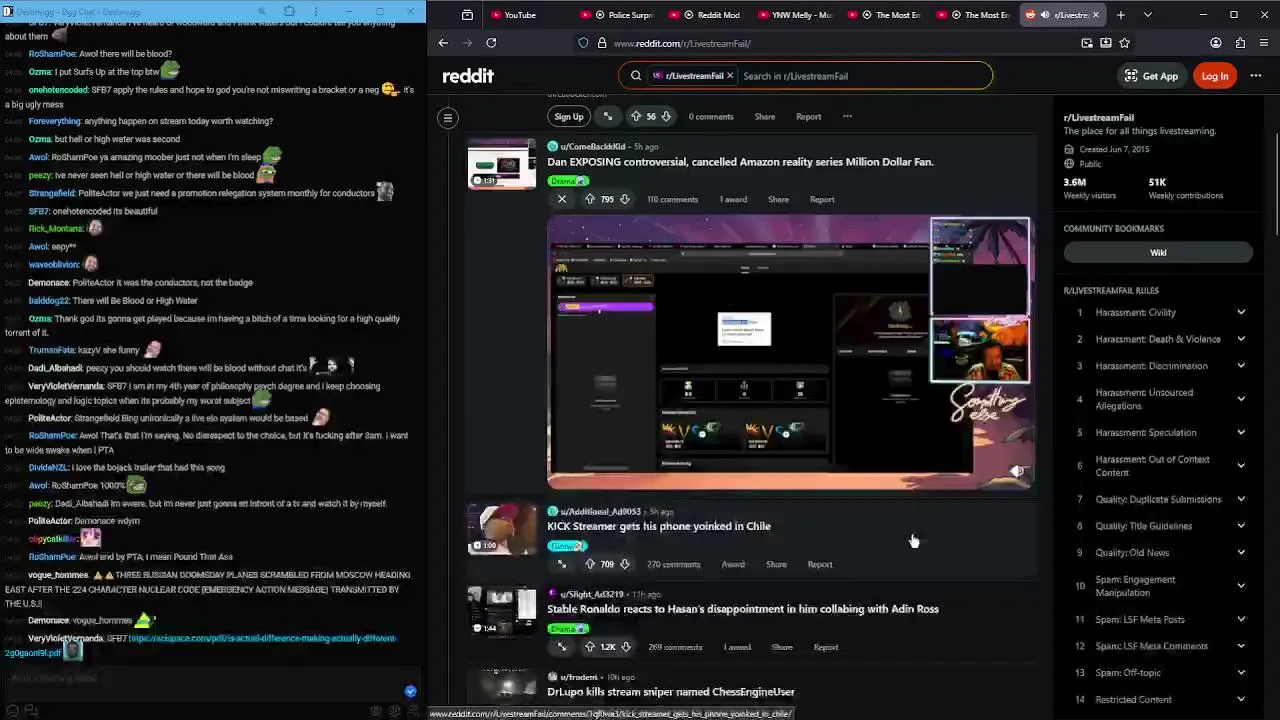Viewport: 1280px width, 720px height.
Task: Click the Reddit page vertical scrollbar
Action: (x=1275, y=185)
